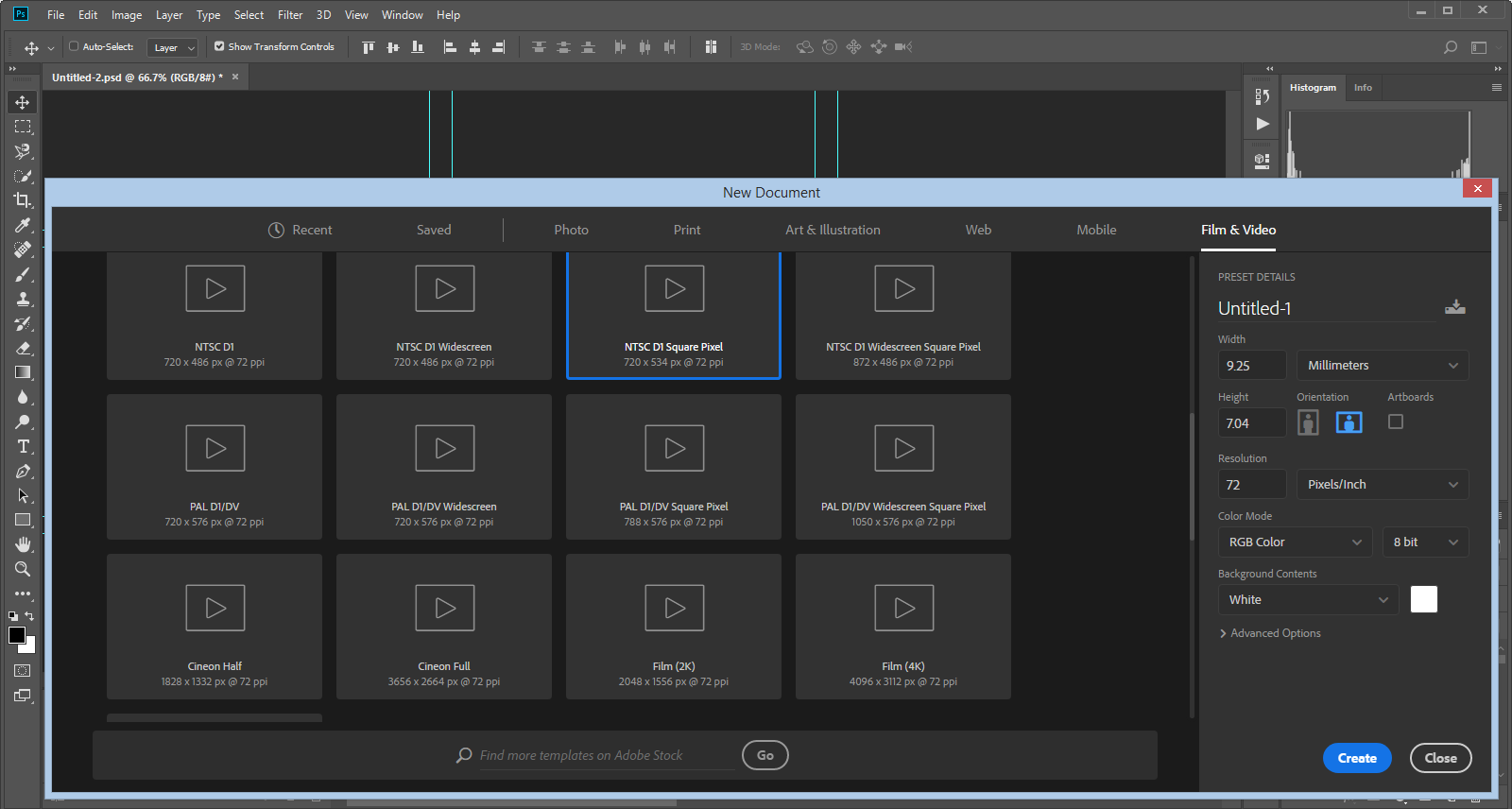Click the Go search button
This screenshot has height=809, width=1512.
pyautogui.click(x=765, y=755)
